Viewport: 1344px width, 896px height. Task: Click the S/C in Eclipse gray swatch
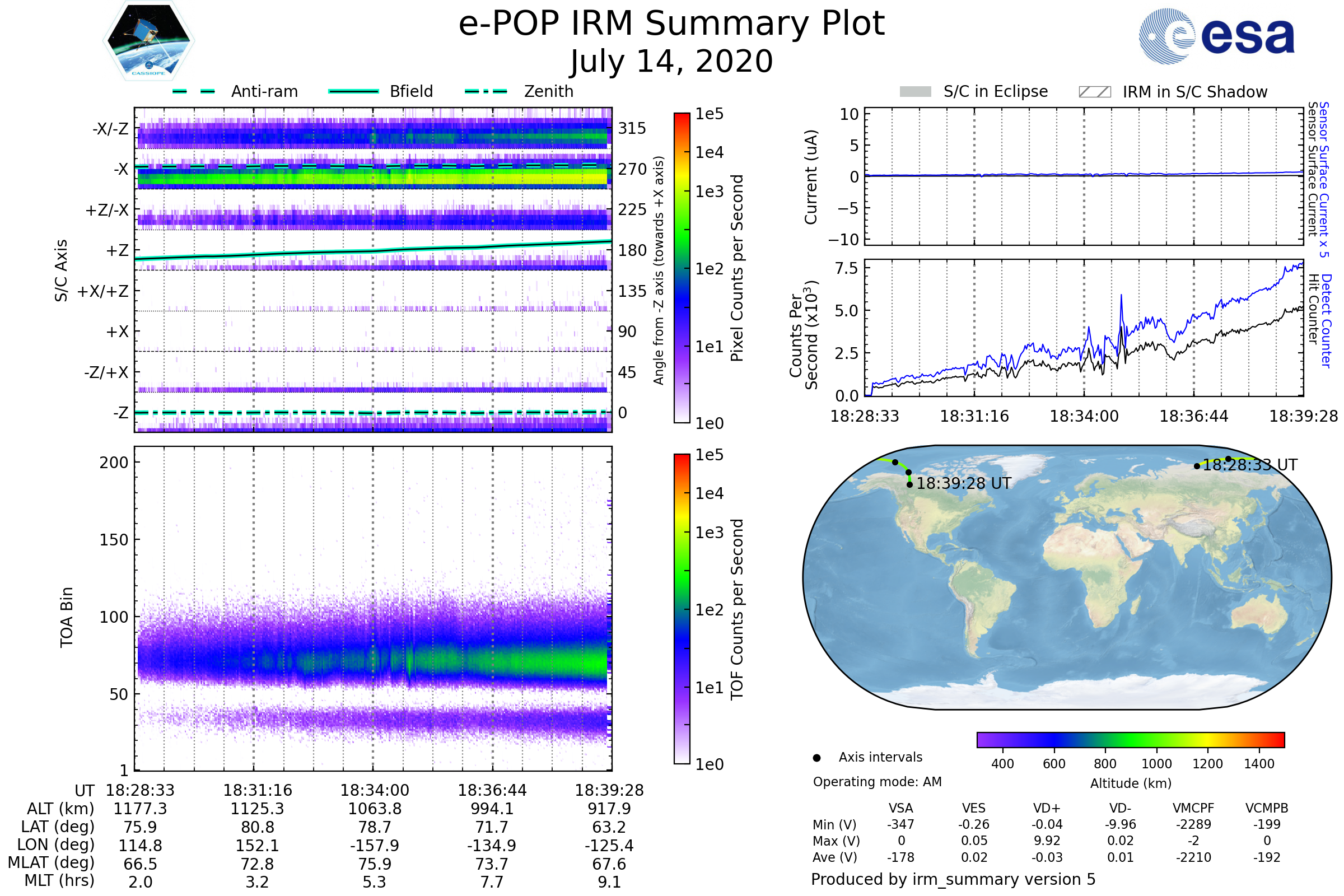[x=915, y=91]
